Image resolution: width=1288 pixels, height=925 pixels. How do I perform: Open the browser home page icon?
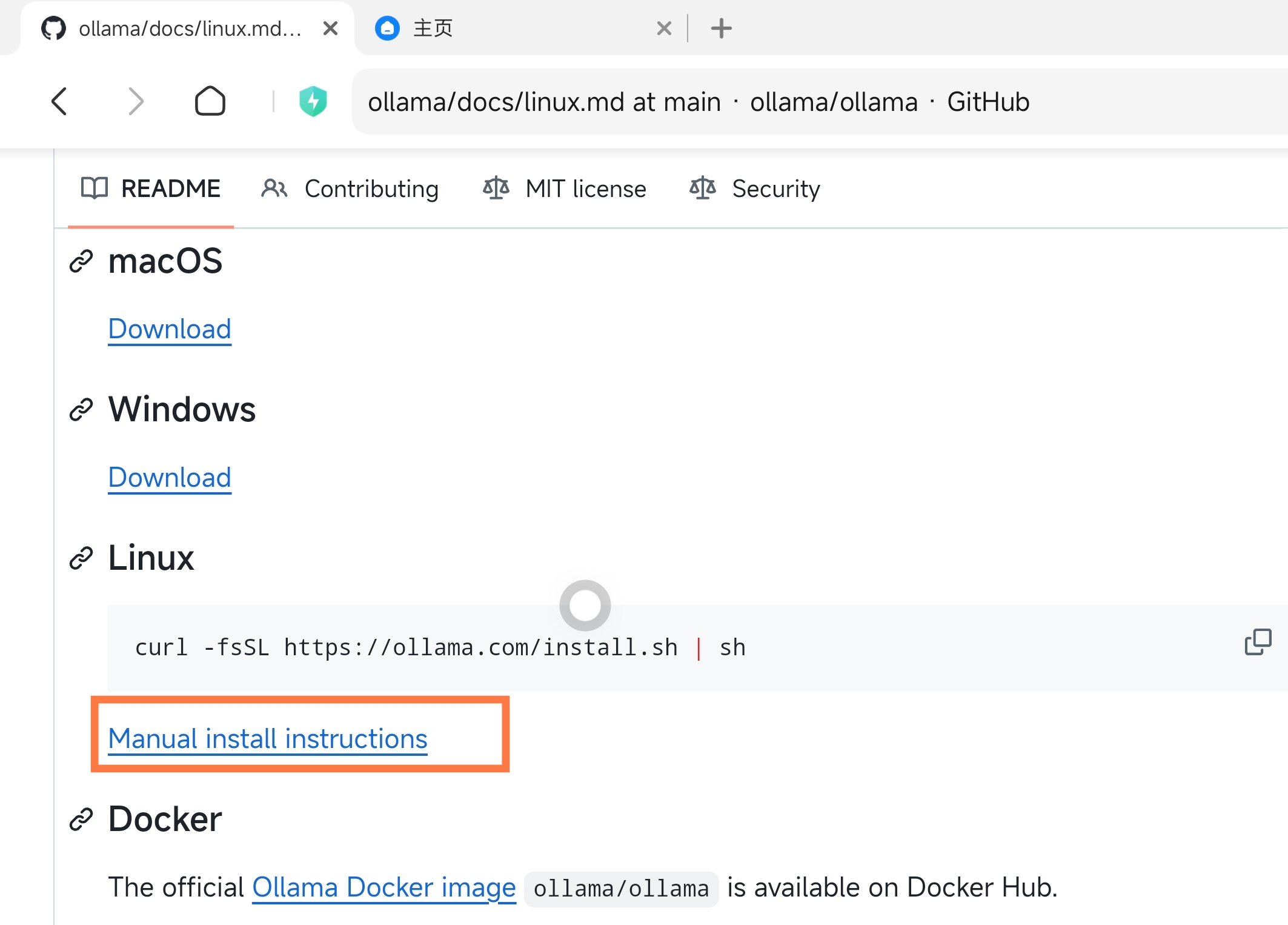(x=210, y=101)
